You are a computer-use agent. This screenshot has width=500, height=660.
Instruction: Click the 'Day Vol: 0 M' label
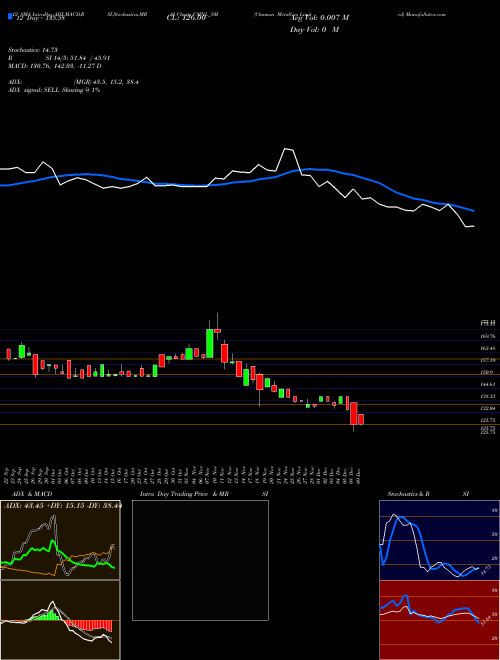click(x=314, y=30)
